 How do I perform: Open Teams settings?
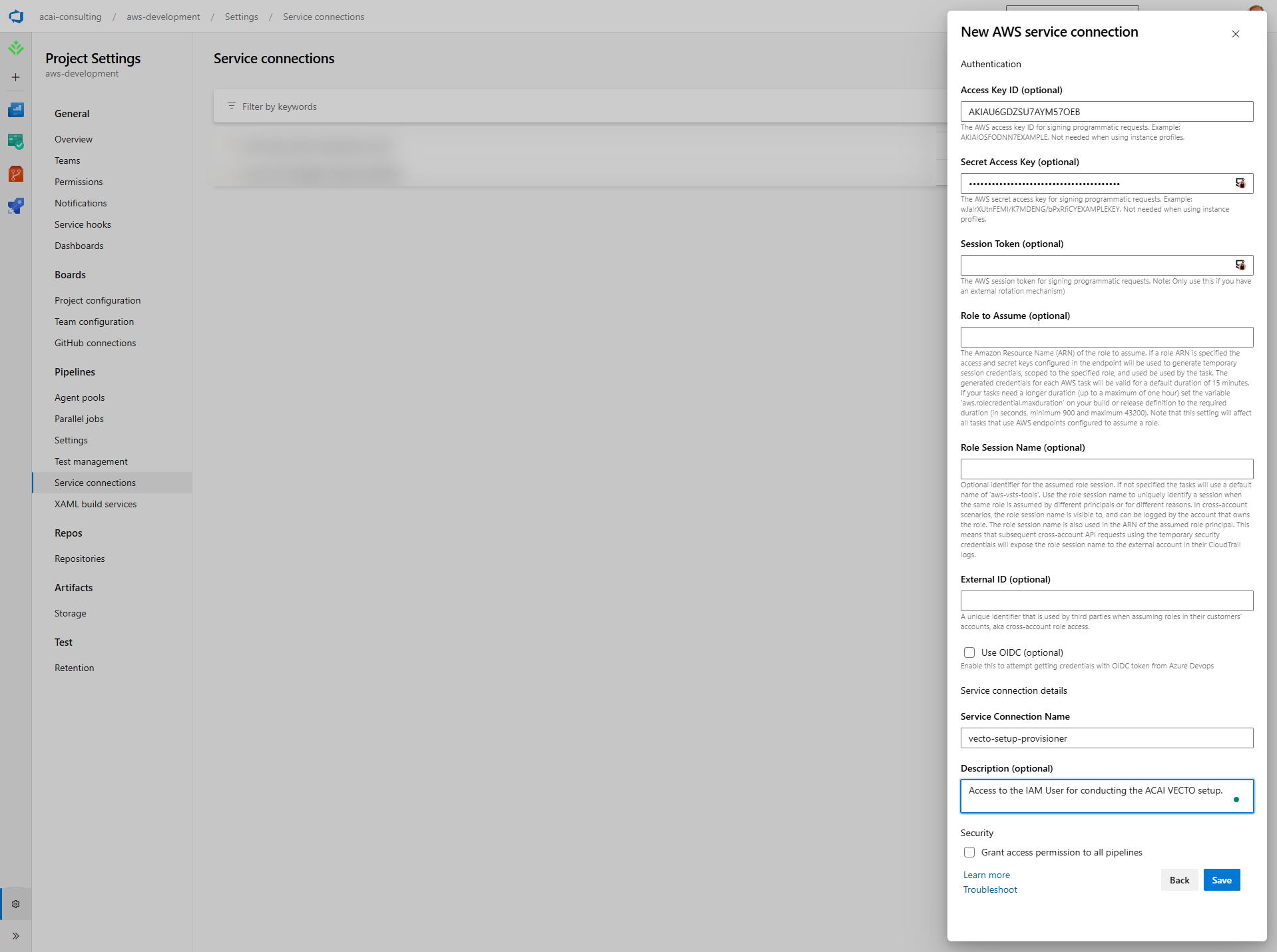(67, 160)
